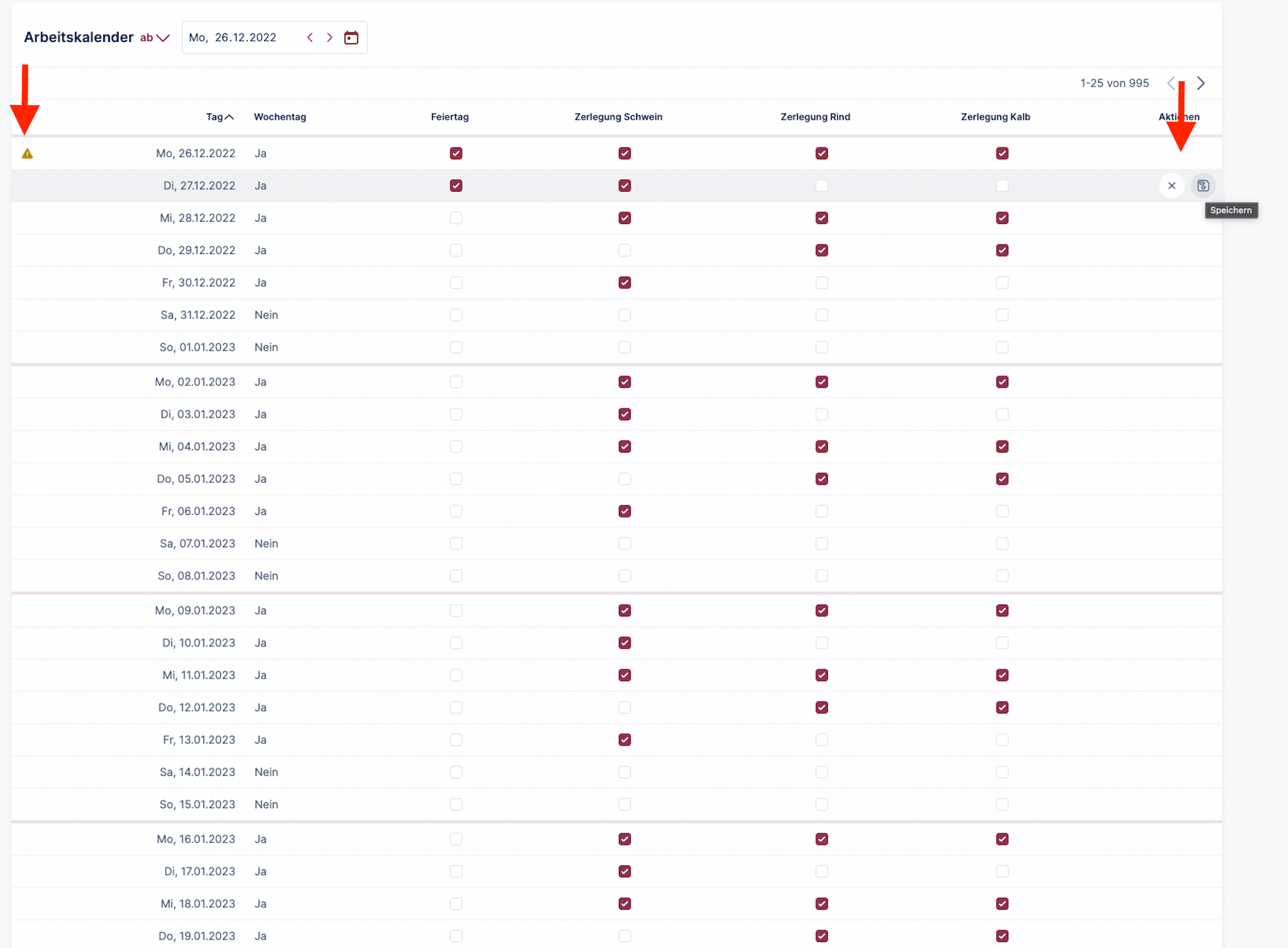Screen dimensions: 1288x948
Task: Cancel editing with the X icon
Action: point(1171,185)
